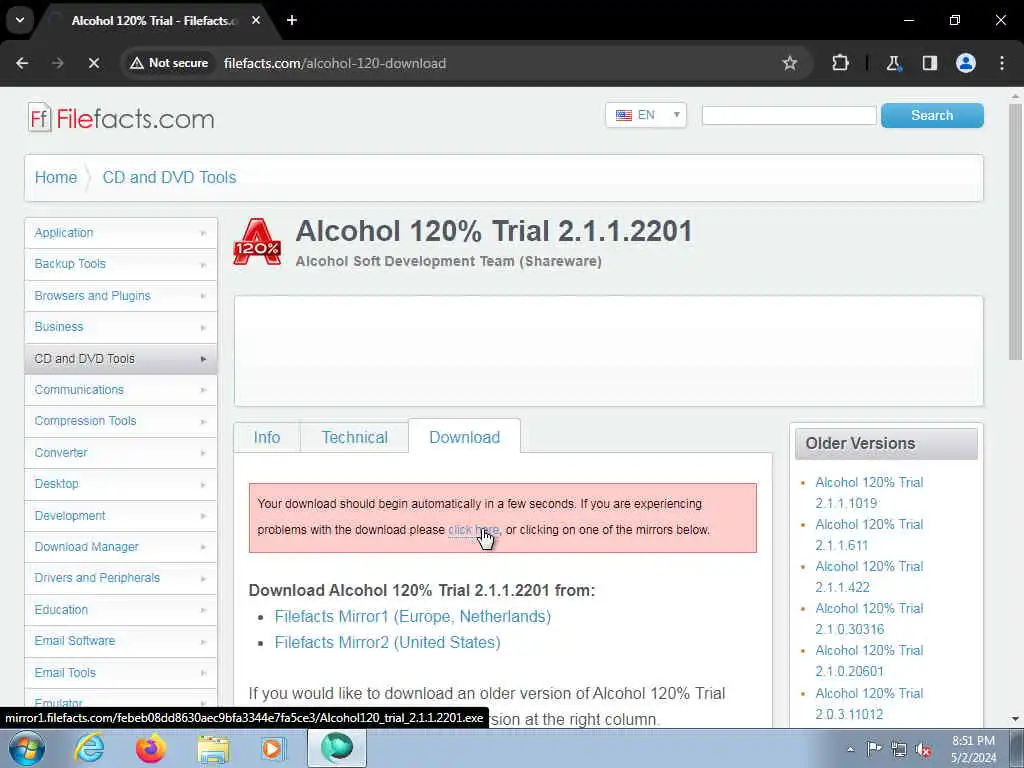This screenshot has height=768, width=1024.
Task: Click the scrollbar down arrow
Action: click(x=1015, y=719)
